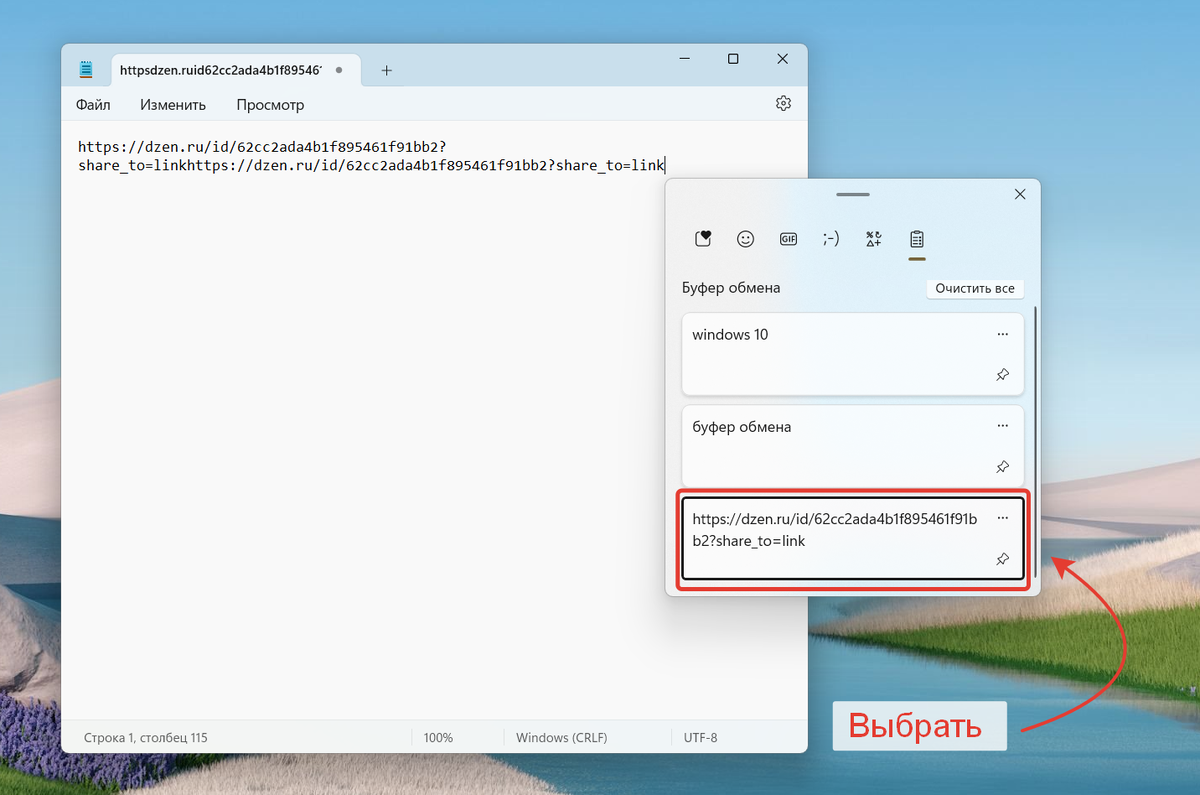
Task: Switch to the Symbols tab
Action: [874, 239]
